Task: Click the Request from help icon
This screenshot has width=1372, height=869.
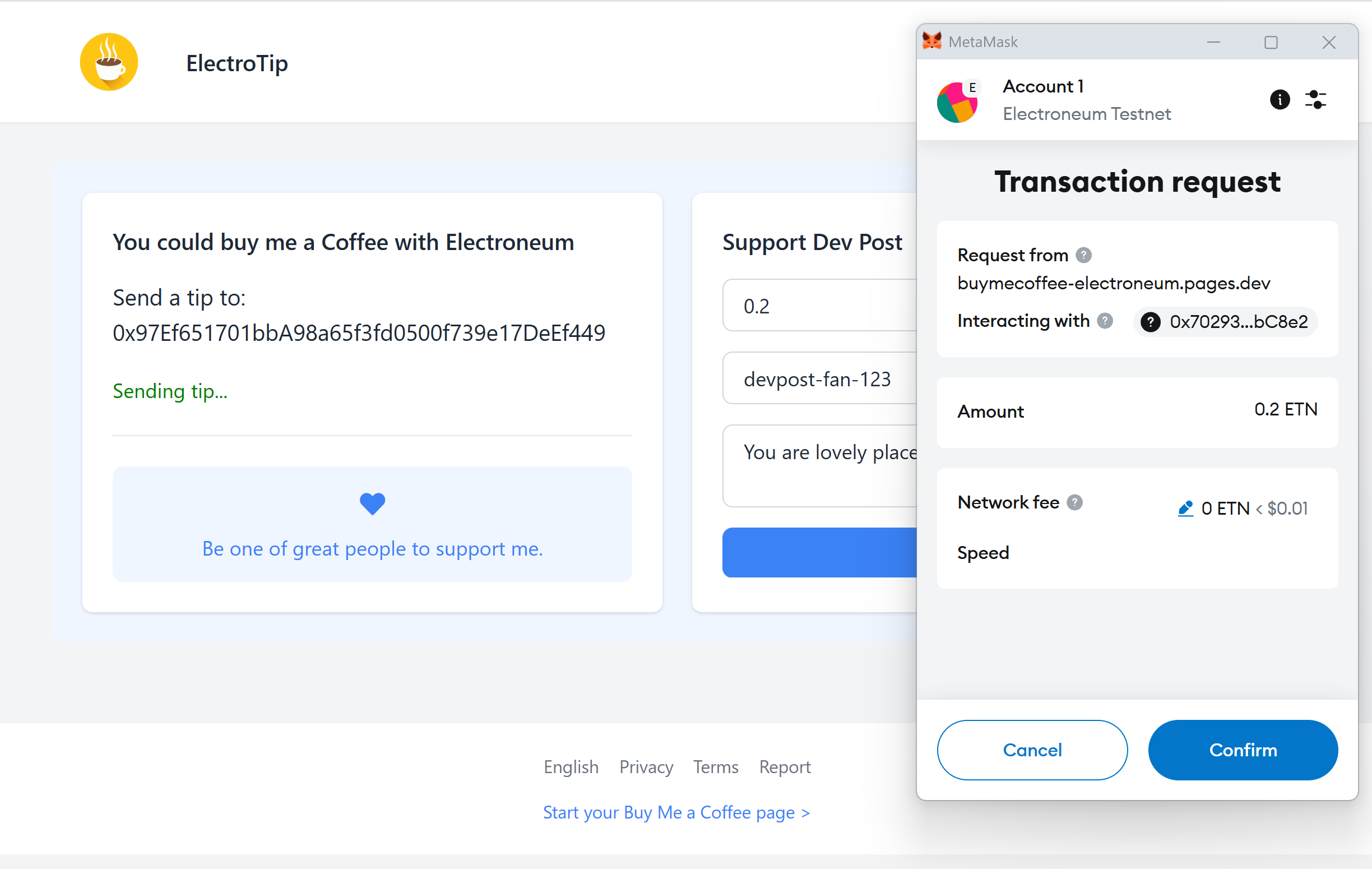Action: 1084,255
